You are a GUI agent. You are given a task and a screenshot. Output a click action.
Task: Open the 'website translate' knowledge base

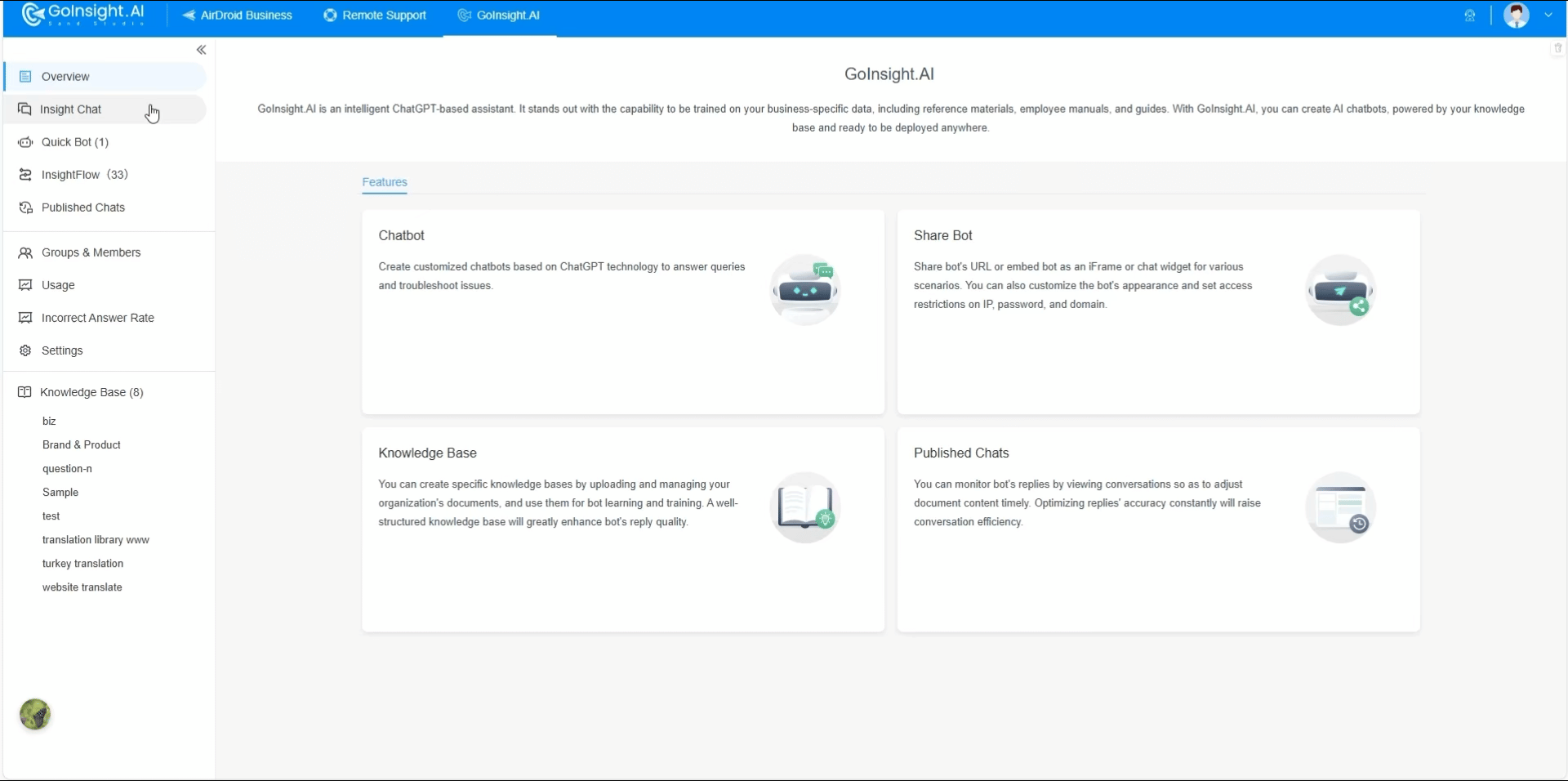click(82, 587)
